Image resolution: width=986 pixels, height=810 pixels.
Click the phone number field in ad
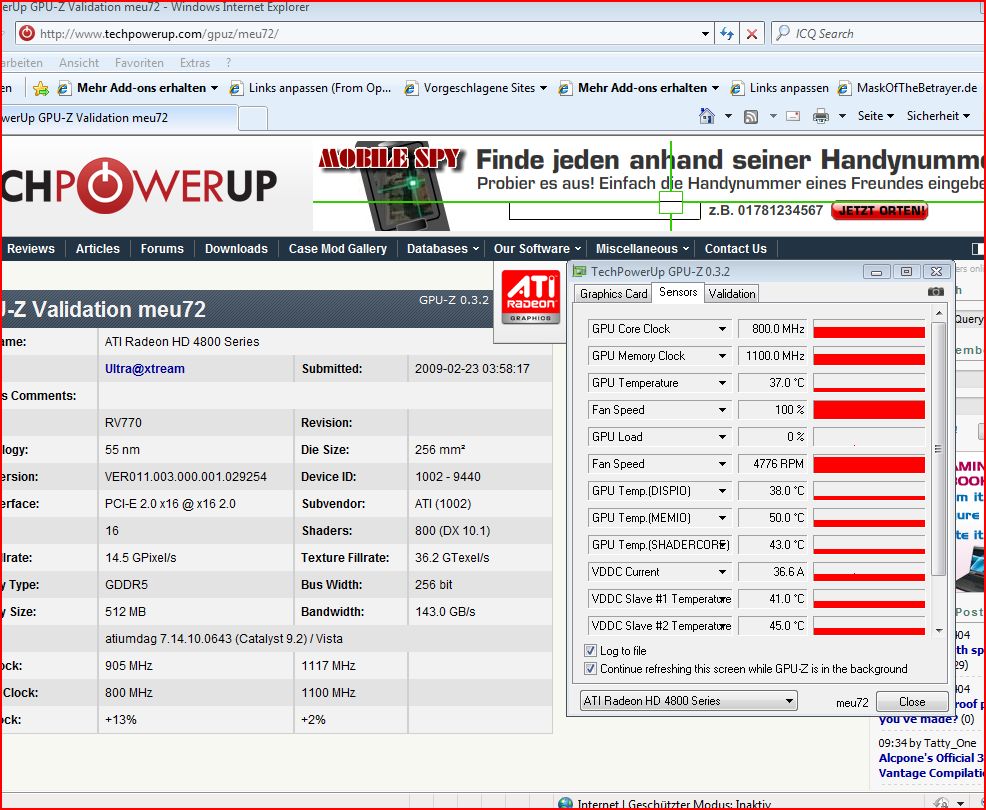(x=604, y=211)
